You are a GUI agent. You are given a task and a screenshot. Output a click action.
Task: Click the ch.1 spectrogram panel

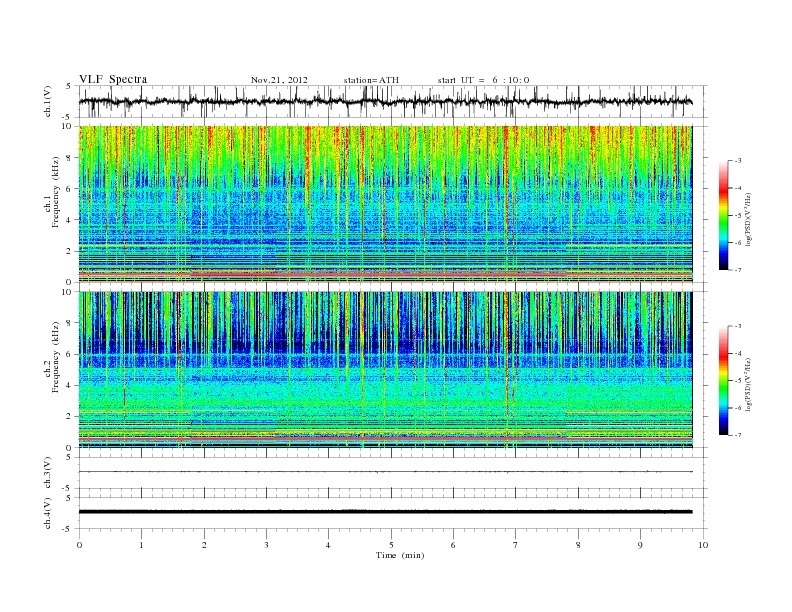pyautogui.click(x=385, y=204)
